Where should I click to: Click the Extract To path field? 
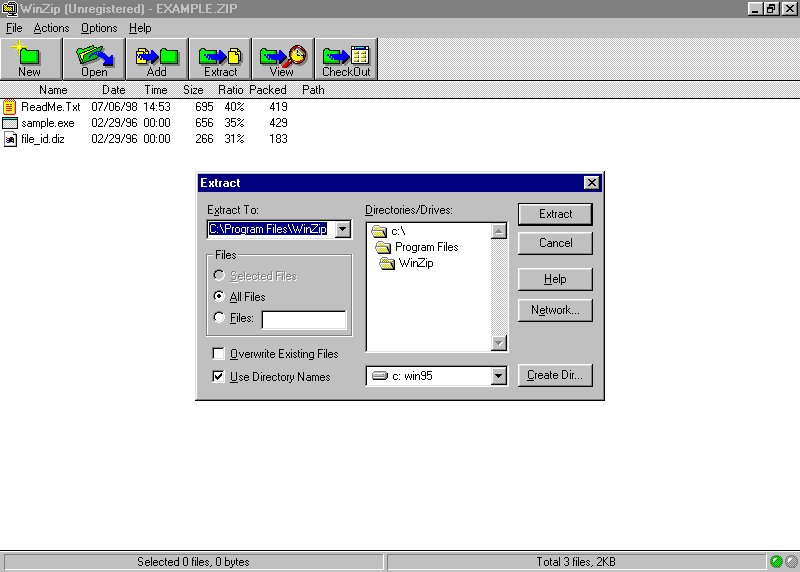(271, 229)
